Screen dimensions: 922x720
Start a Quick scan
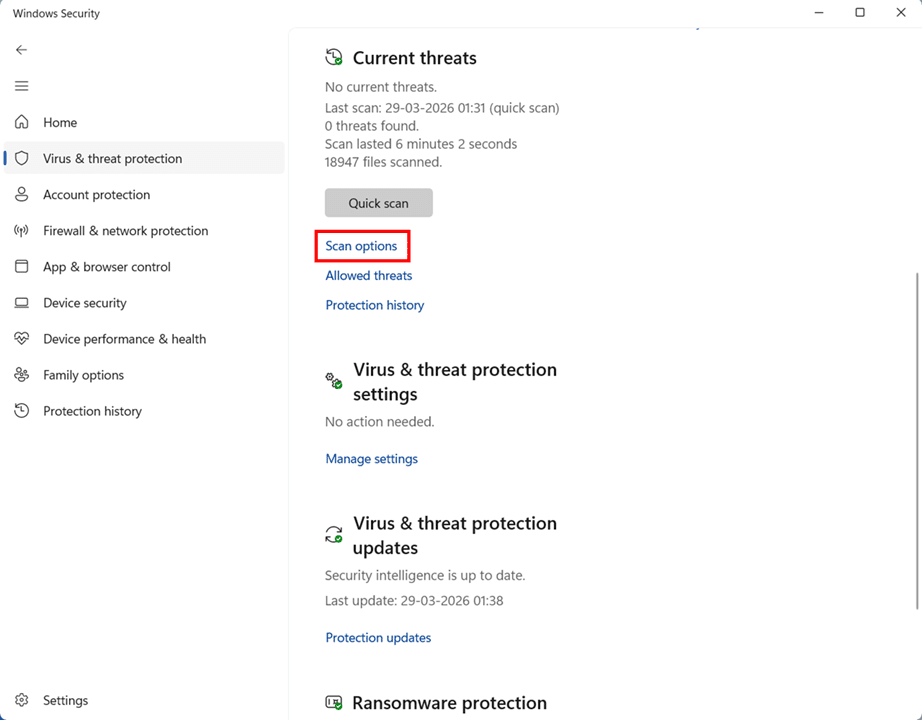(x=378, y=203)
